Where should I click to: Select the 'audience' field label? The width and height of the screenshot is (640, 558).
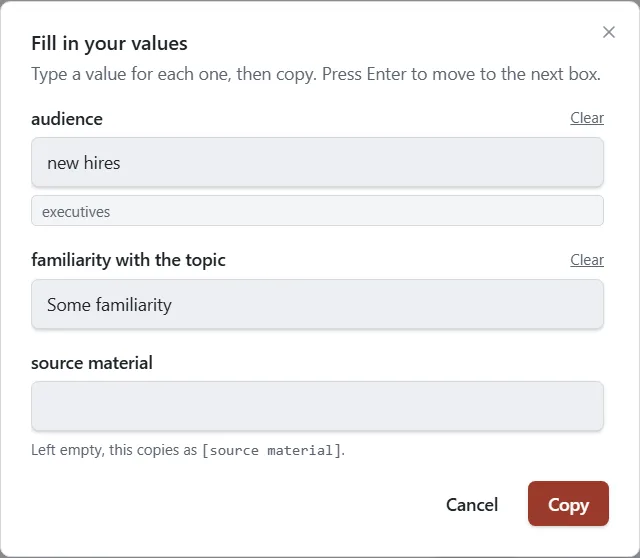[67, 119]
